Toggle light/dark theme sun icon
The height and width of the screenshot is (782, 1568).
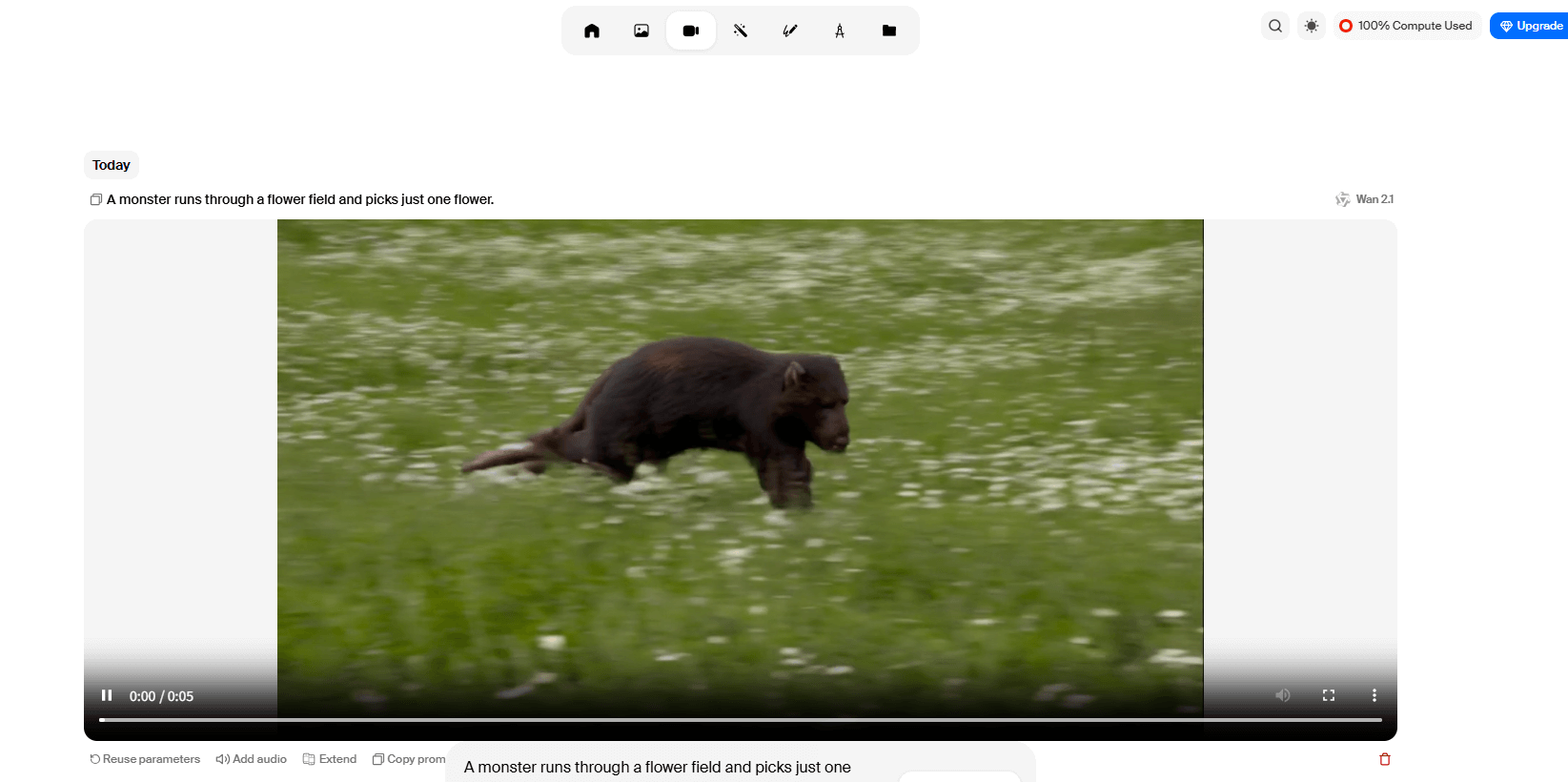(x=1312, y=26)
